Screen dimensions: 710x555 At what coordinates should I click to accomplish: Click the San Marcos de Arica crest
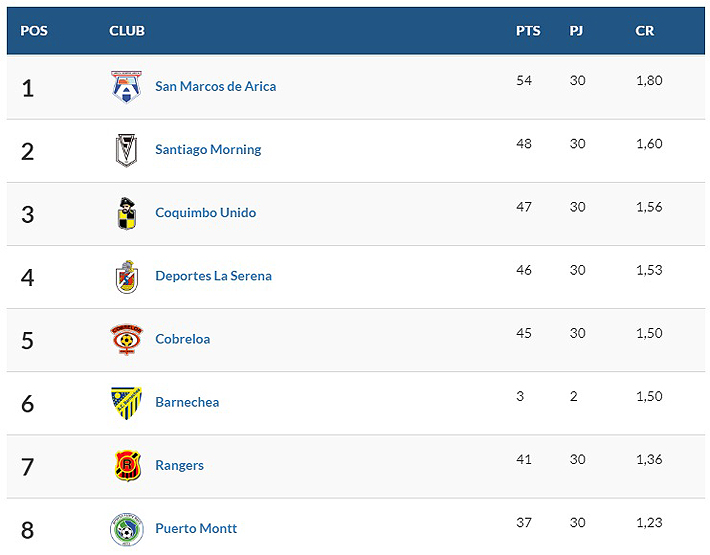(x=127, y=86)
